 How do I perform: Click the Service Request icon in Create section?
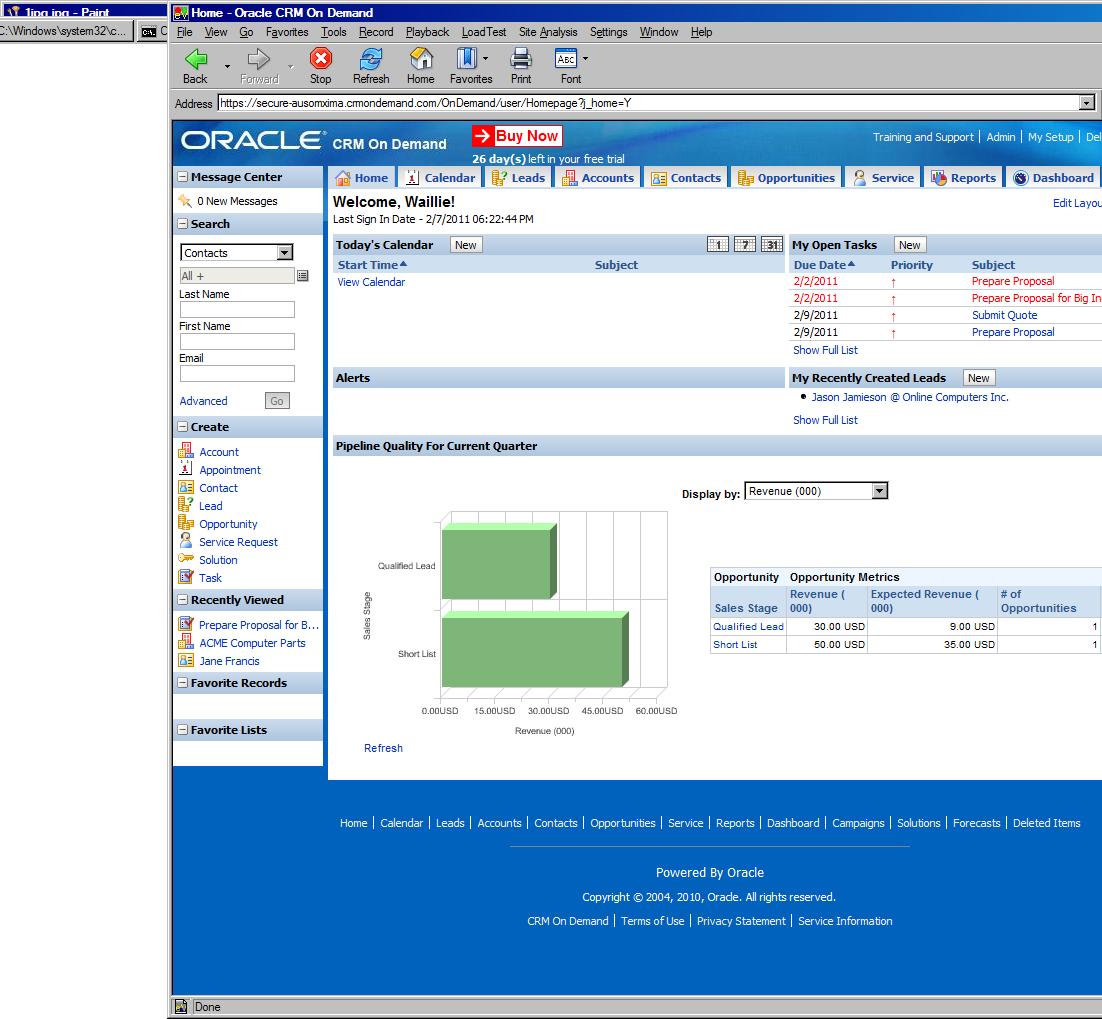click(x=186, y=540)
